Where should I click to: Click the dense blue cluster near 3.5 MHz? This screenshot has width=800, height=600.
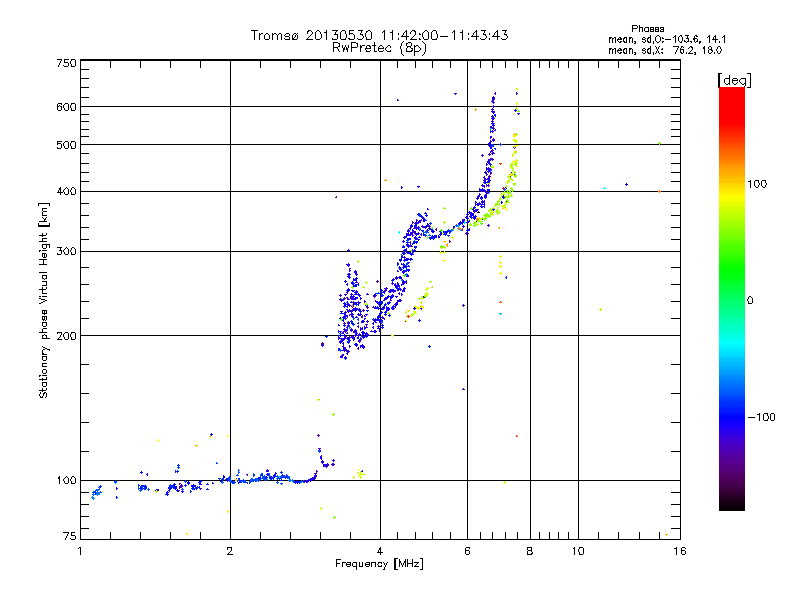[x=352, y=311]
